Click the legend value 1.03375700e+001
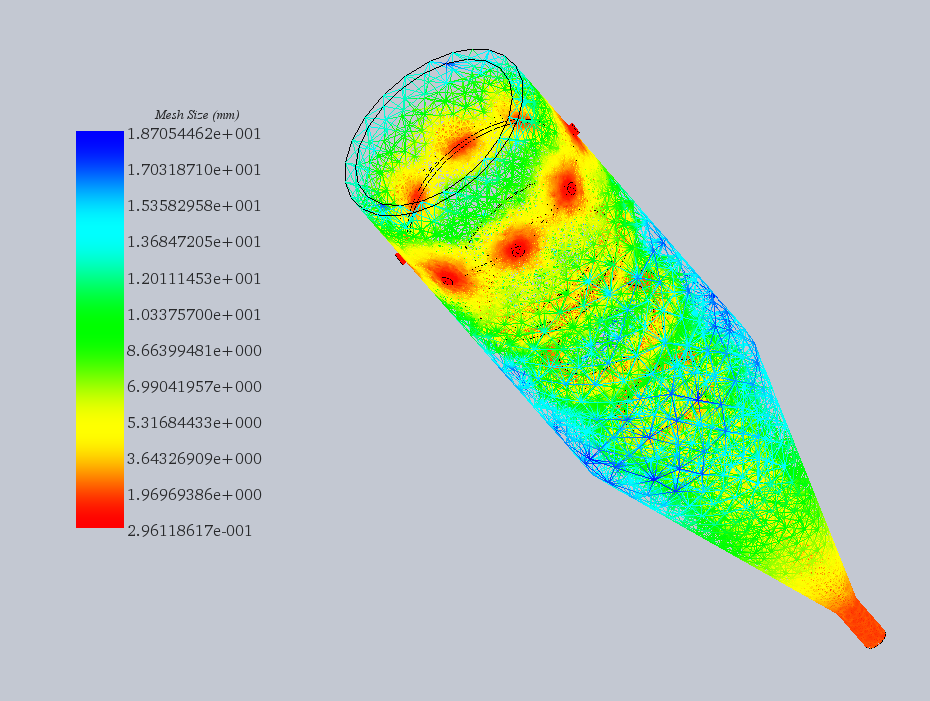The image size is (930, 701). tap(194, 315)
